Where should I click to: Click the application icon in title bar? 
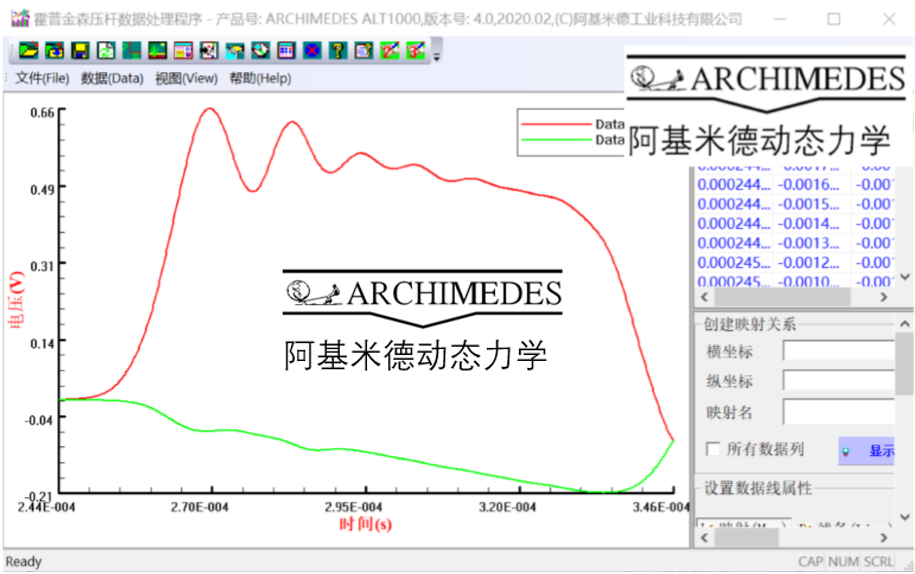click(20, 19)
